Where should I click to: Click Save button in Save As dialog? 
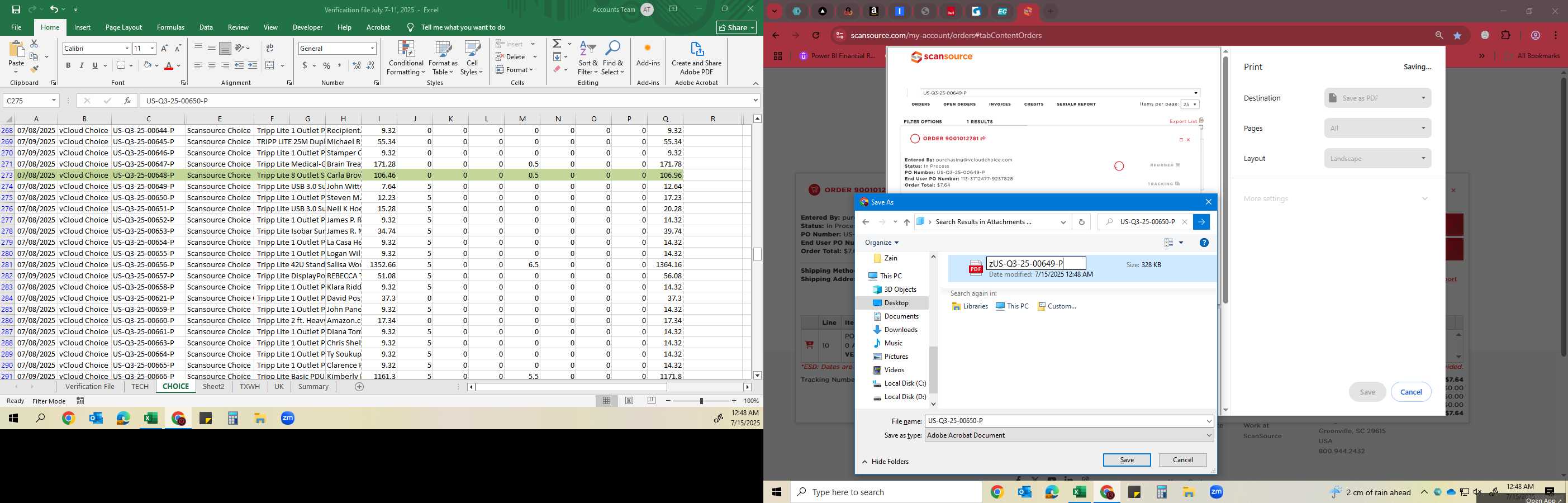pyautogui.click(x=1127, y=460)
